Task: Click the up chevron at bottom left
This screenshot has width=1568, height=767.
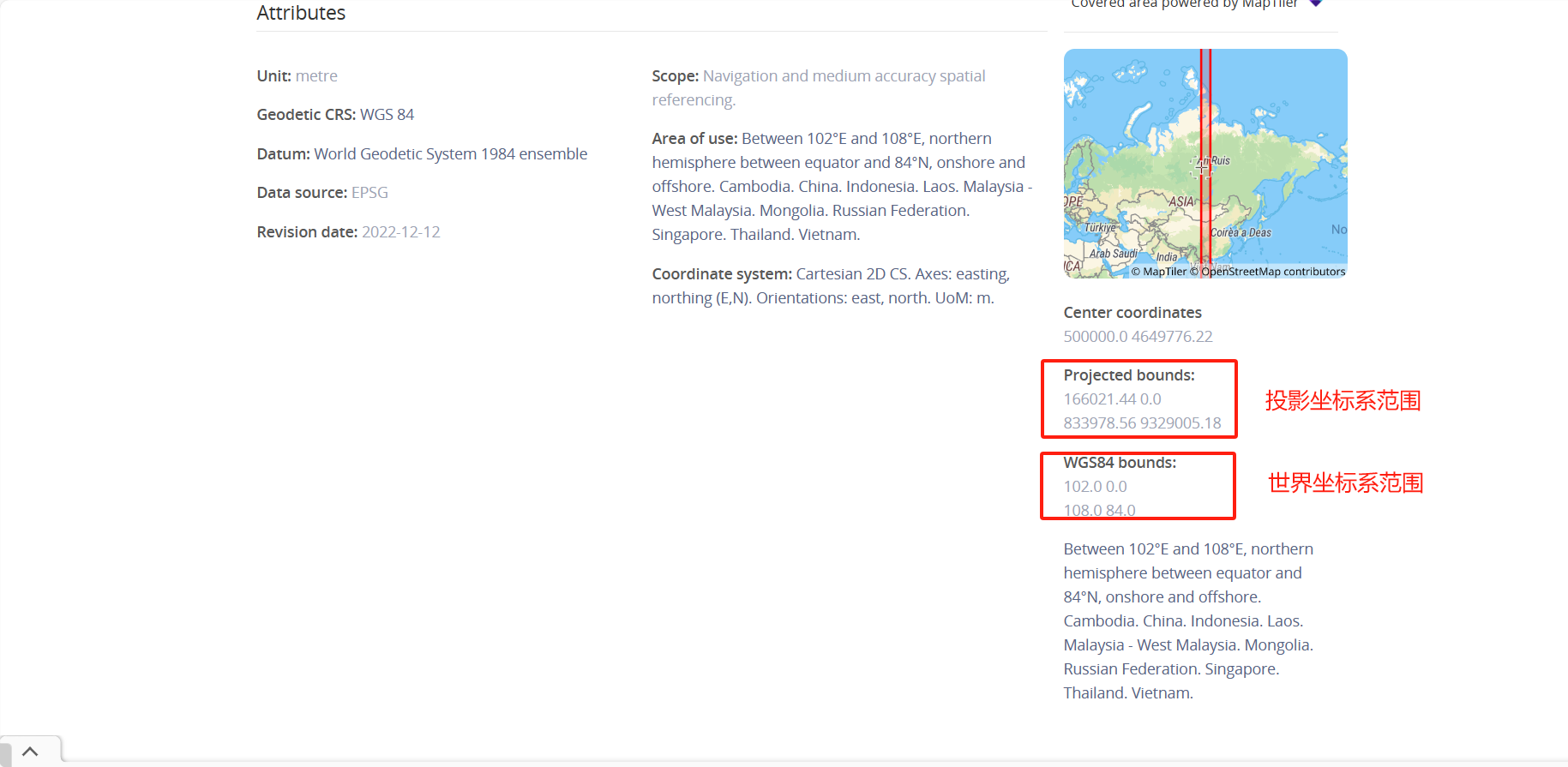Action: click(x=30, y=752)
